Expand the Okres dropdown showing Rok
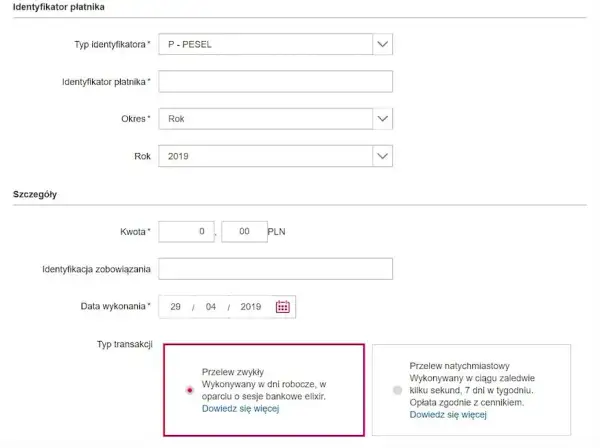600x448 pixels. click(x=276, y=119)
